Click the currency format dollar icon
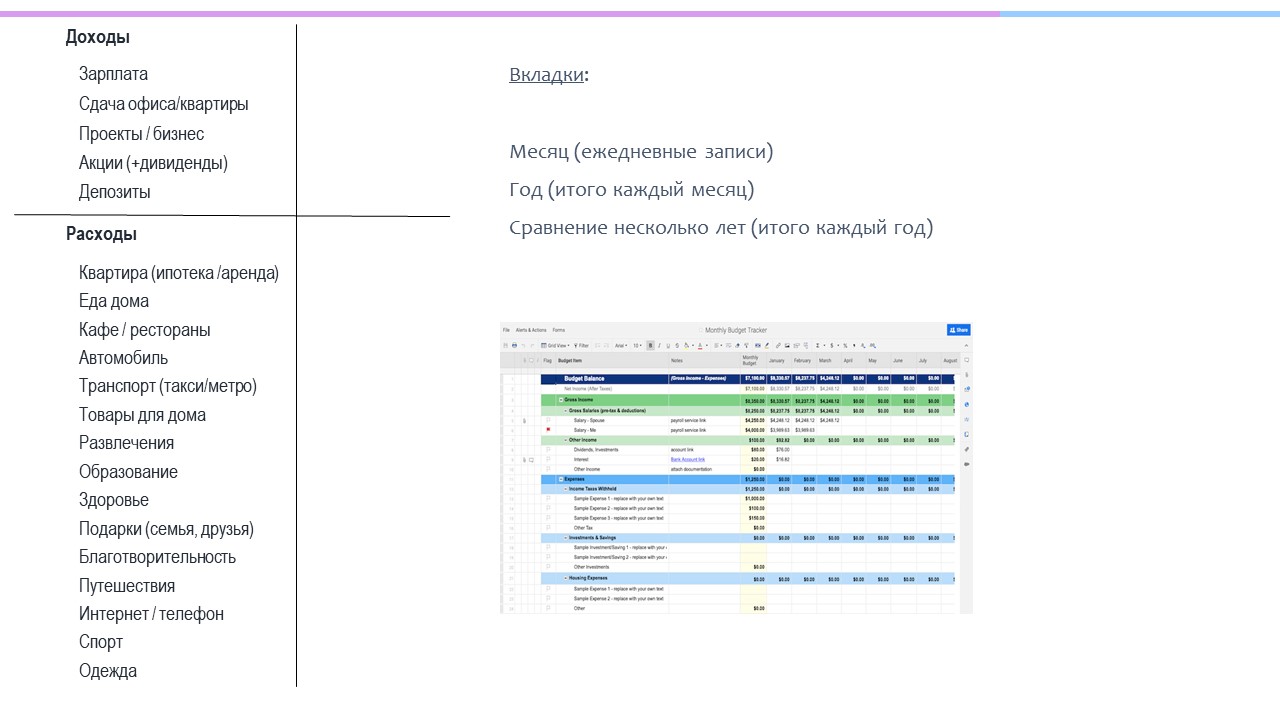The width and height of the screenshot is (1280, 720). (832, 345)
